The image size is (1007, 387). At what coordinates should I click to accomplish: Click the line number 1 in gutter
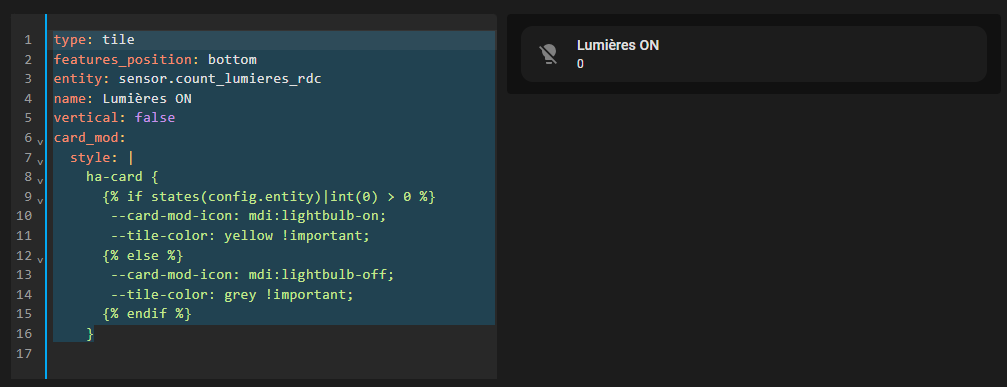pyautogui.click(x=28, y=40)
